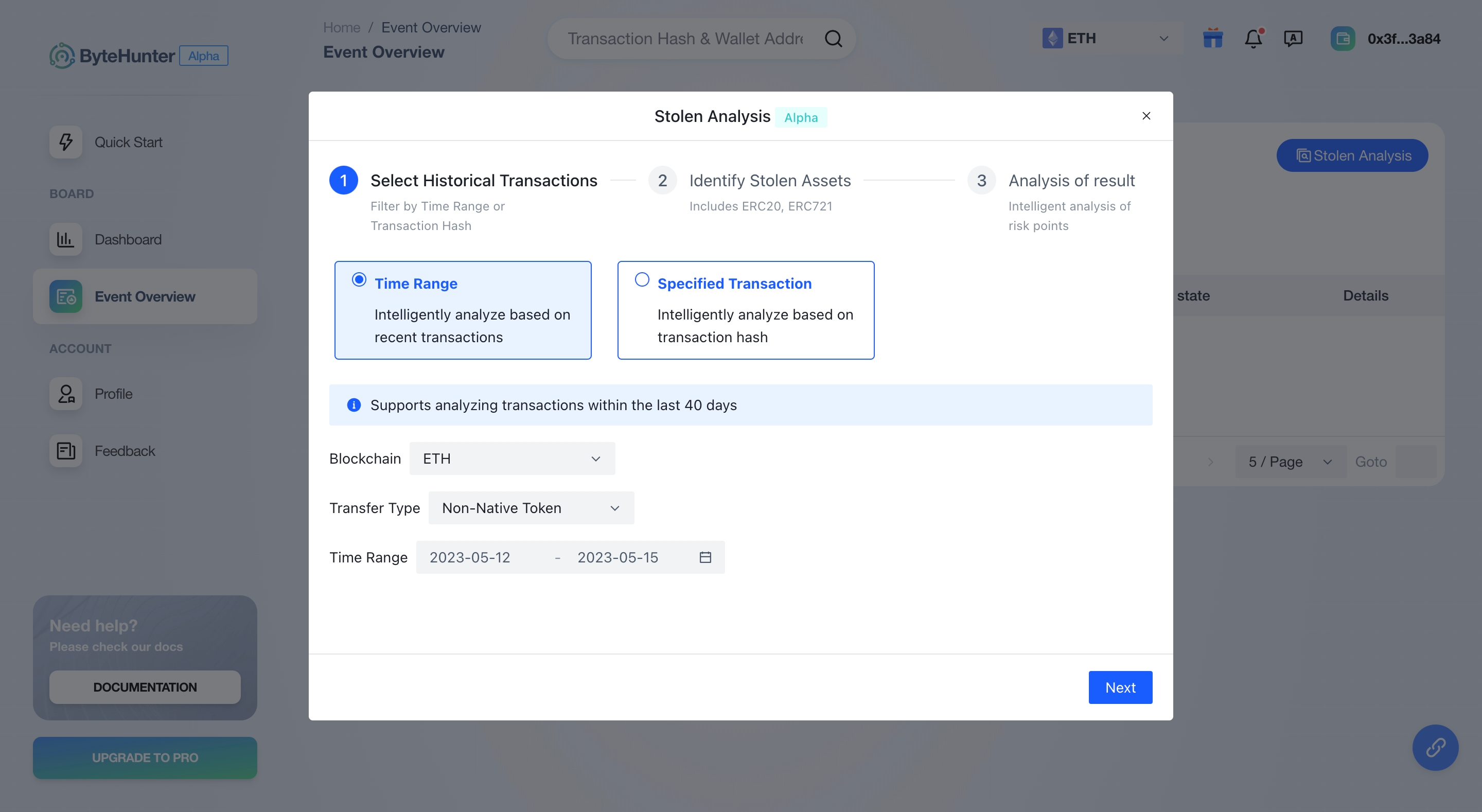Image resolution: width=1482 pixels, height=812 pixels.
Task: Click the DOCUMENTATION help button
Action: (x=145, y=687)
